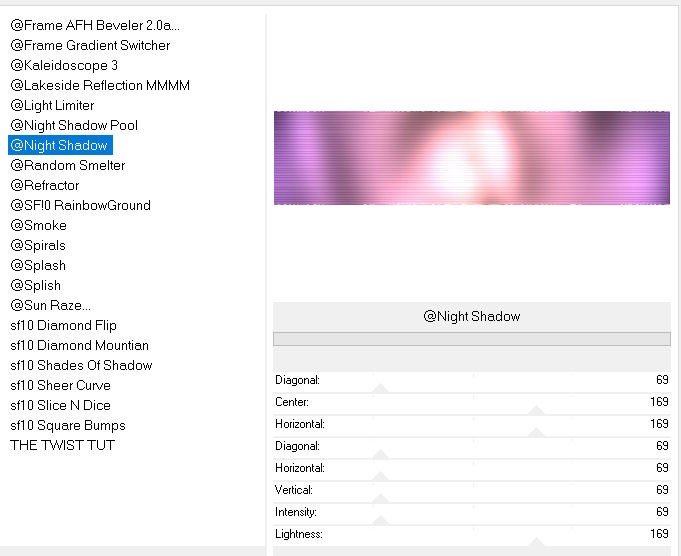Choose the @Frame Gradient Switcher filter
The image size is (681, 556).
coord(90,45)
